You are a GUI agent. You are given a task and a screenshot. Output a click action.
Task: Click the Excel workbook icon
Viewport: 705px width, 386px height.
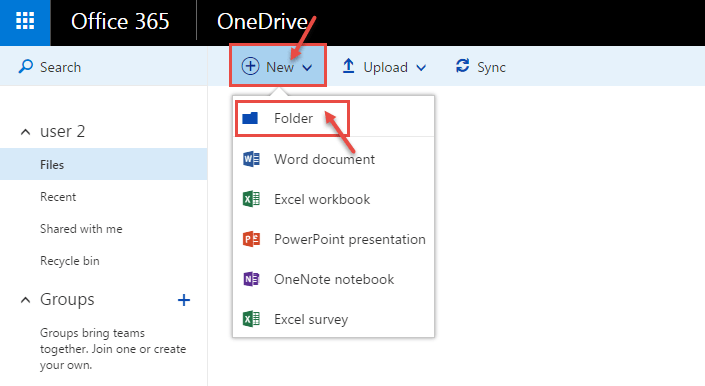coord(251,199)
